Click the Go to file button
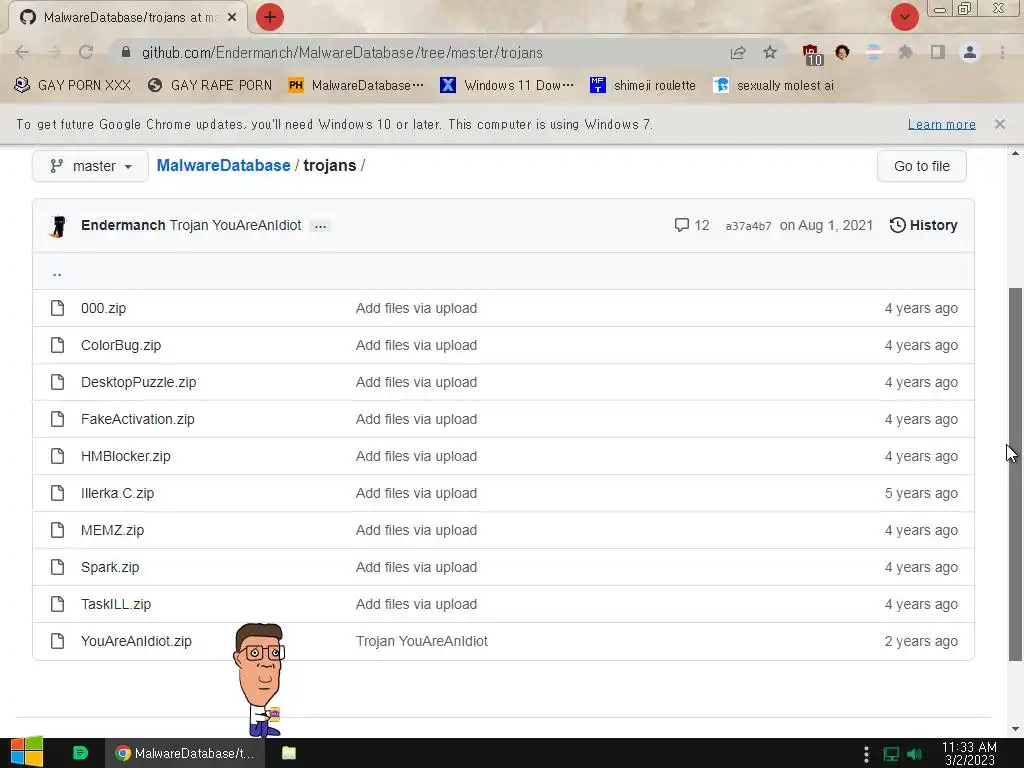The height and width of the screenshot is (768, 1024). point(921,166)
